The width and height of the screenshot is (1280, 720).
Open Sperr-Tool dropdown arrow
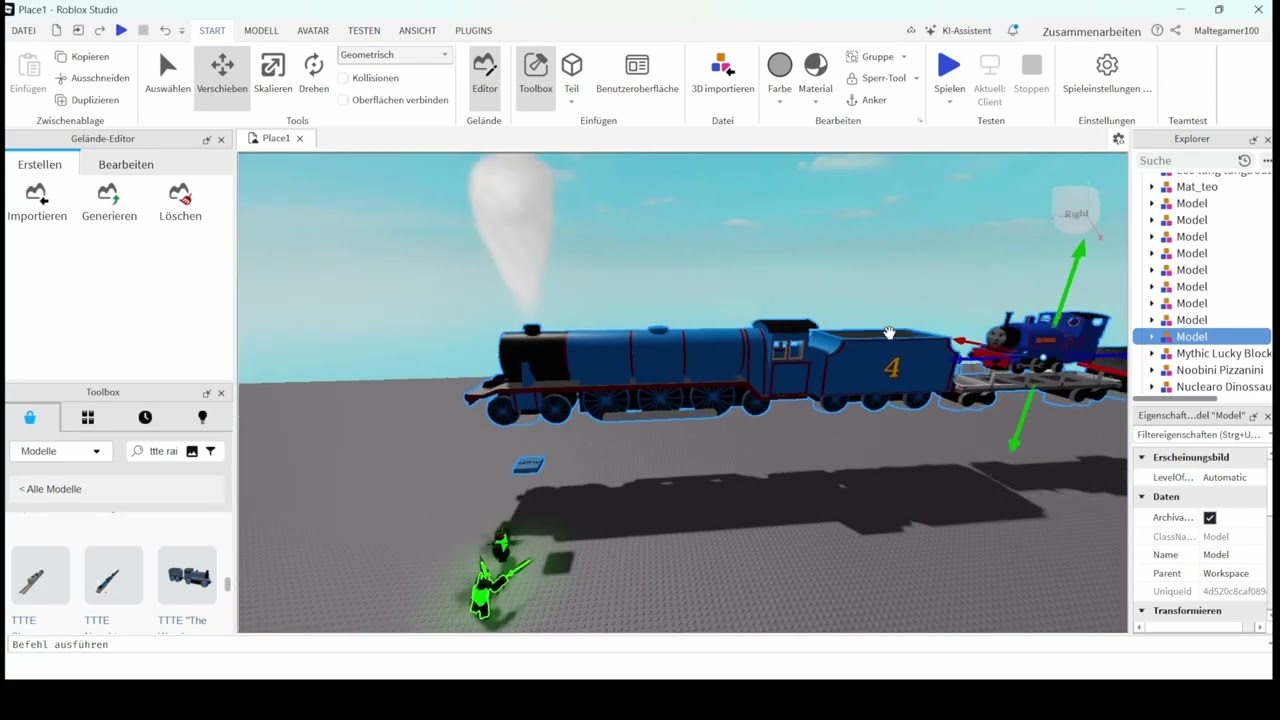tap(916, 78)
